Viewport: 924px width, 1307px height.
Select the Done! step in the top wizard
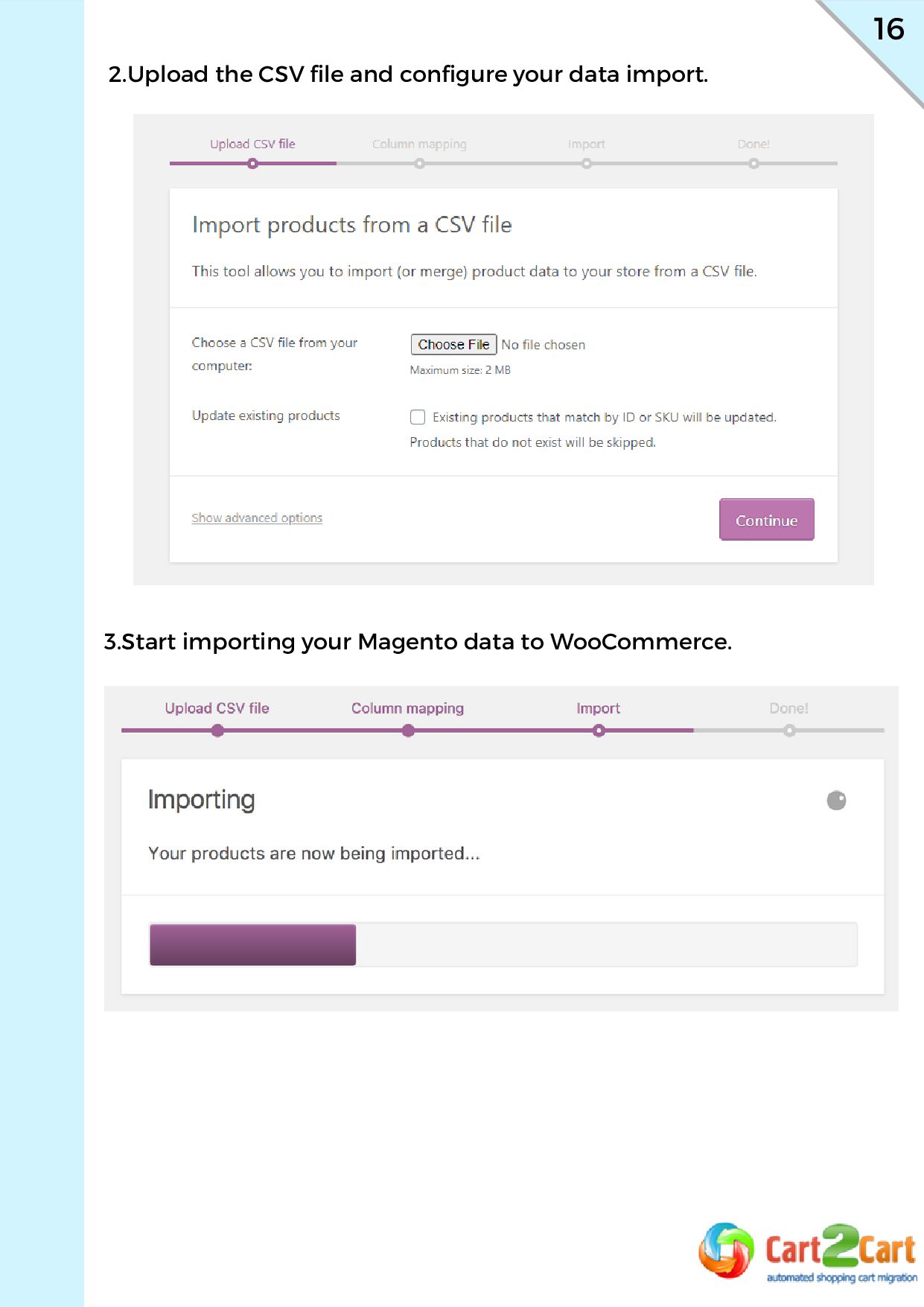tap(753, 144)
